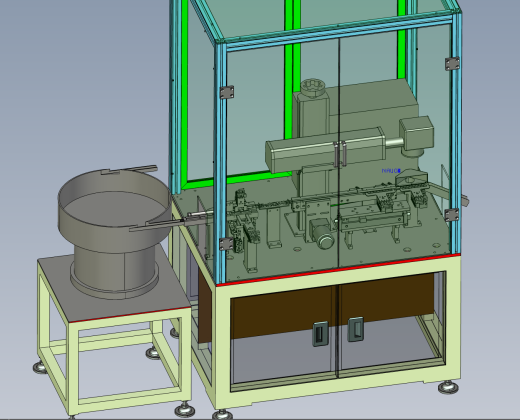Select the upper door handles at the enclosure center
This screenshot has width=520, height=420.
(x=340, y=154)
